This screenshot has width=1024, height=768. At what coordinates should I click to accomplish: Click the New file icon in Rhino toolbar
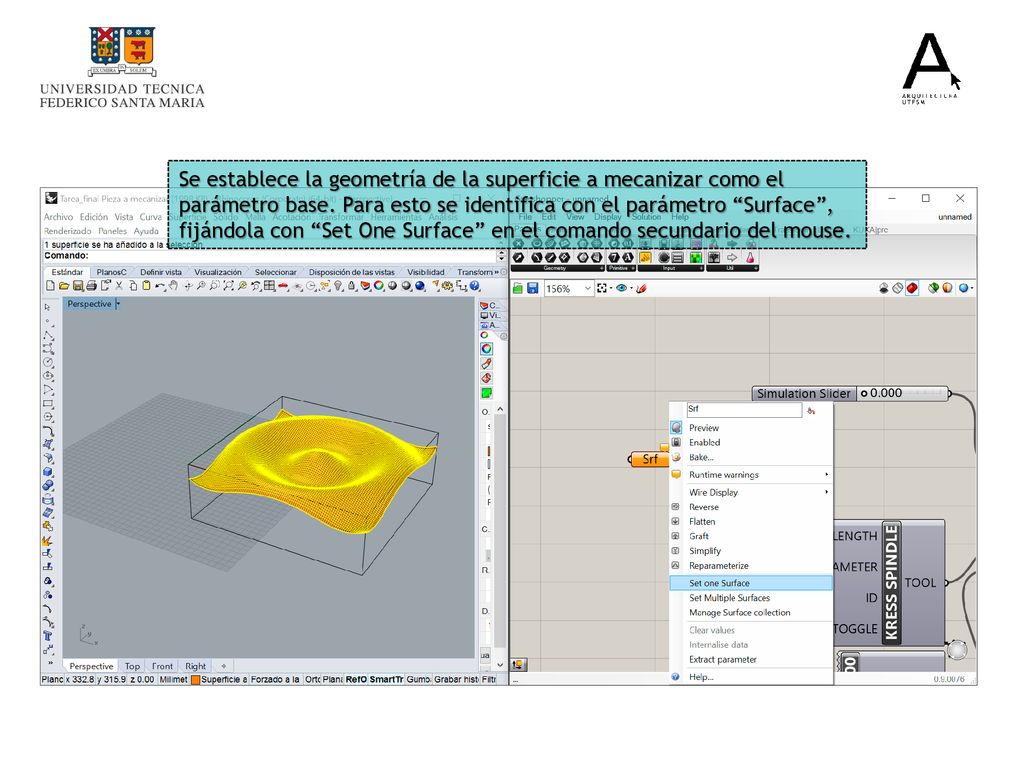(50, 285)
